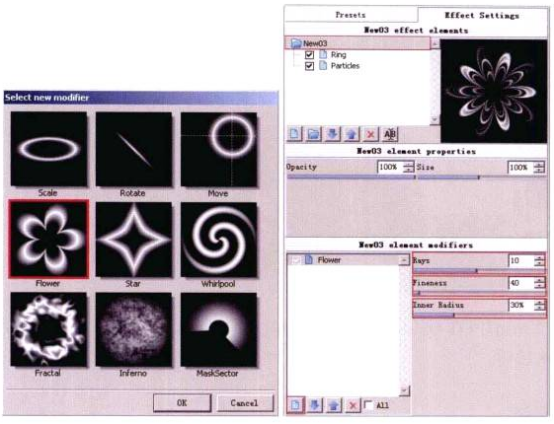This screenshot has width=554, height=424.
Task: Delete element using the red X icon
Action: [x=370, y=134]
